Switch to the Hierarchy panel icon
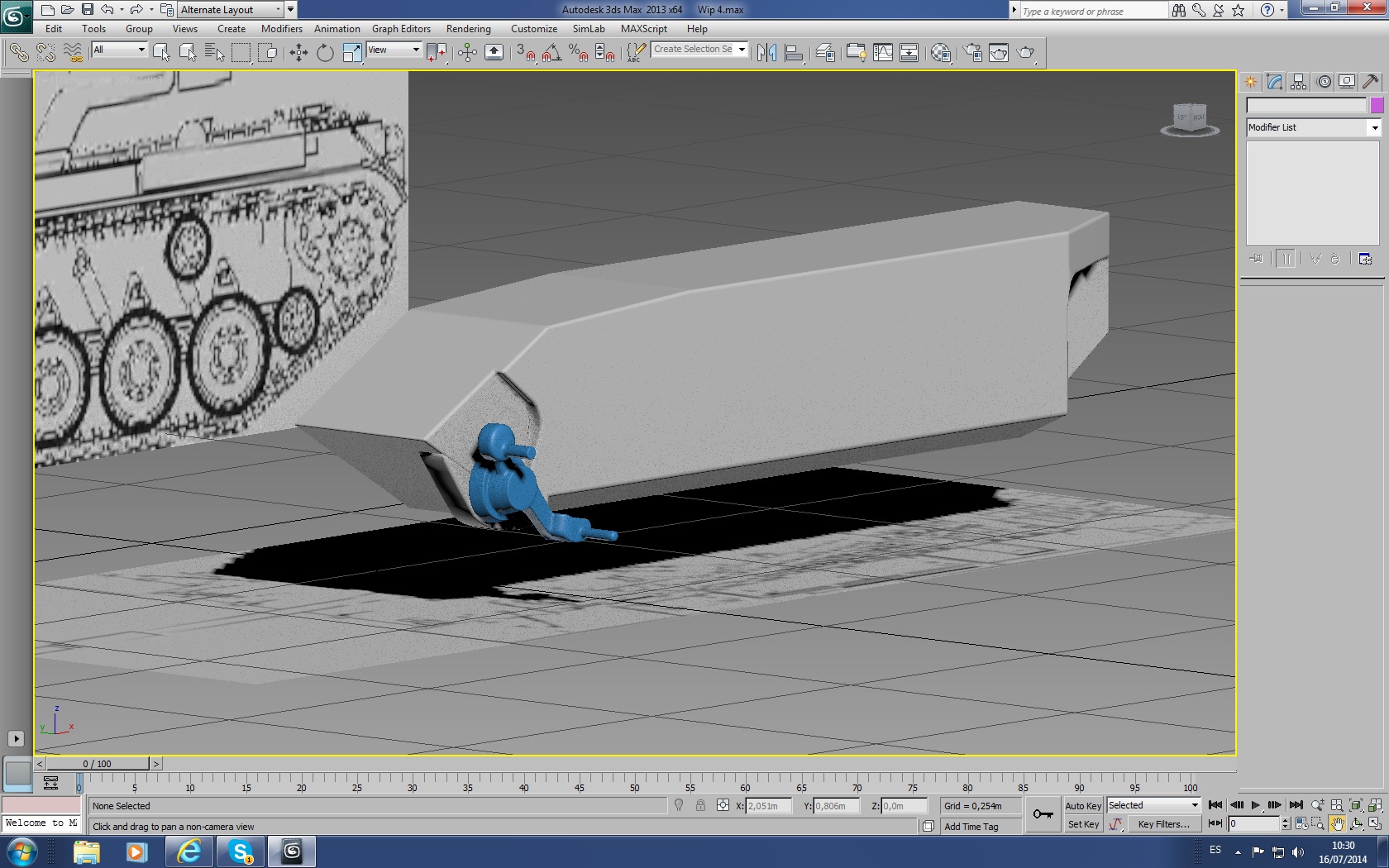1389x868 pixels. pos(1299,81)
